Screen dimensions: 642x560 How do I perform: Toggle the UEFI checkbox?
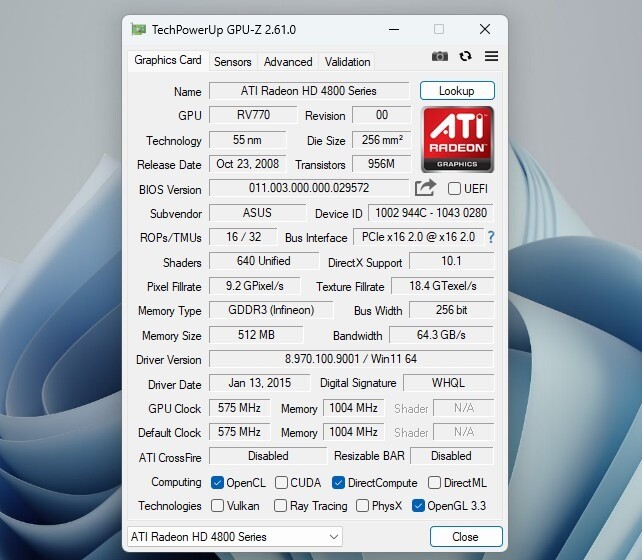tap(454, 189)
